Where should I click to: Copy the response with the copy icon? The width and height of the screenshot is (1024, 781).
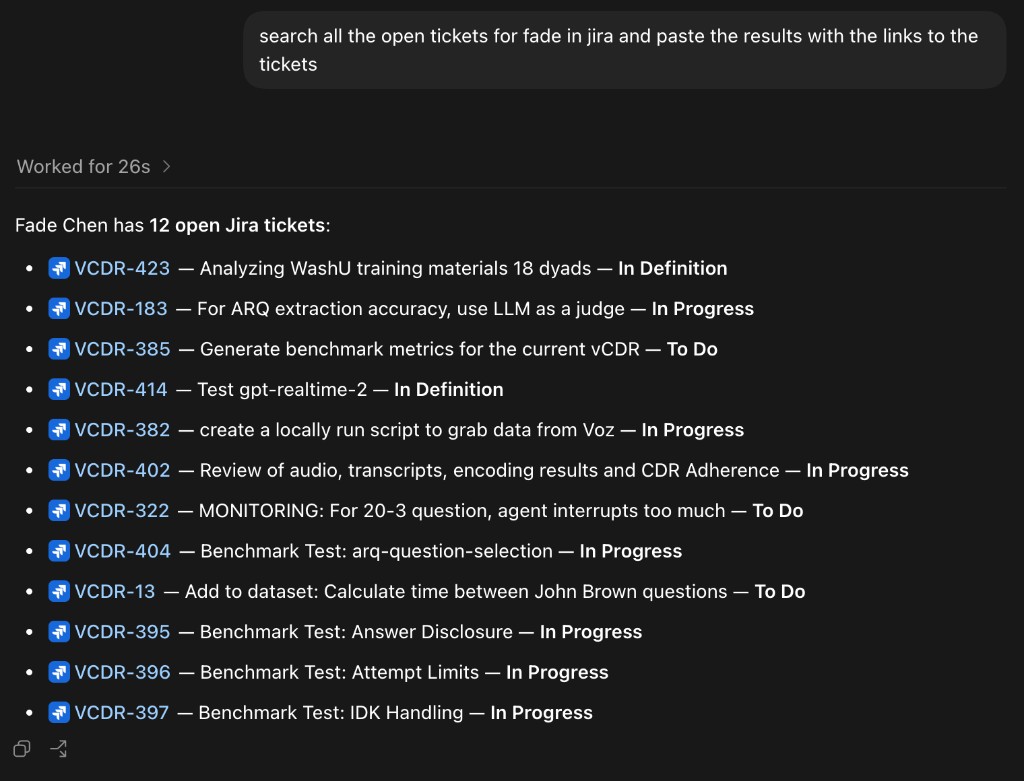click(x=22, y=748)
